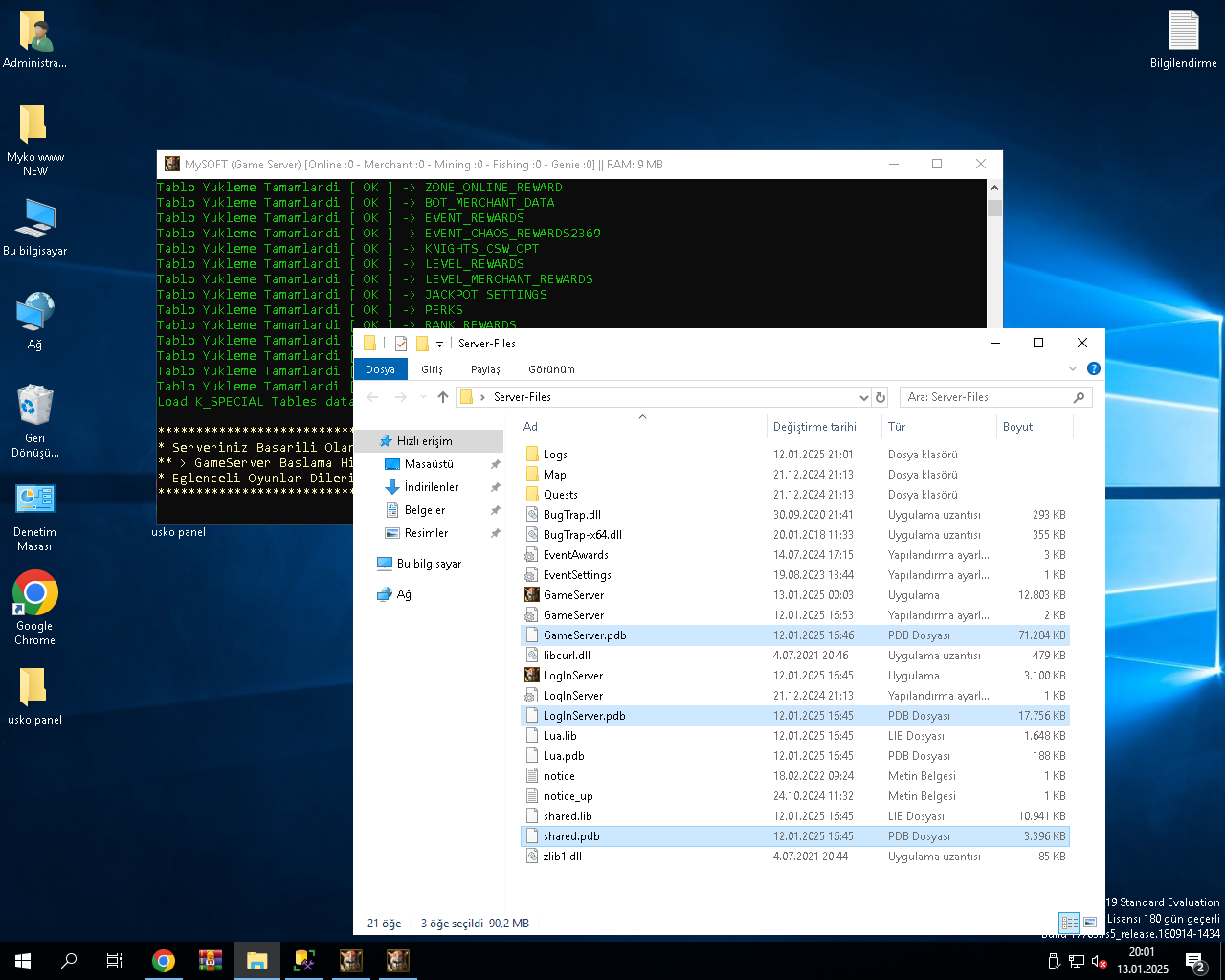Open the Dosya menu tab
Viewport: 1225px width, 980px height.
click(380, 369)
